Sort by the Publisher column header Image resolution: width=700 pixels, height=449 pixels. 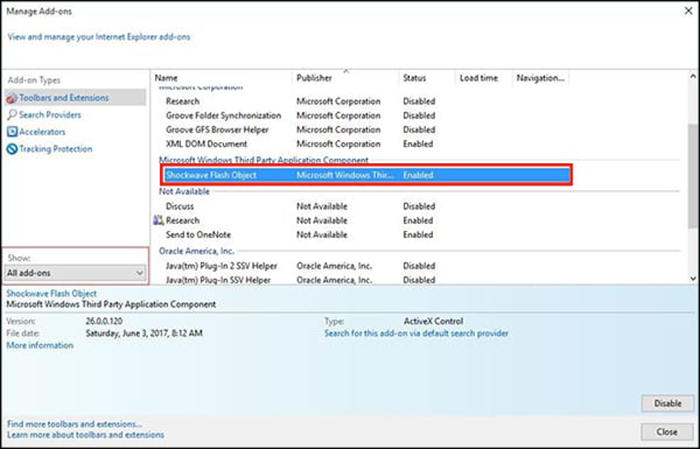pos(314,78)
